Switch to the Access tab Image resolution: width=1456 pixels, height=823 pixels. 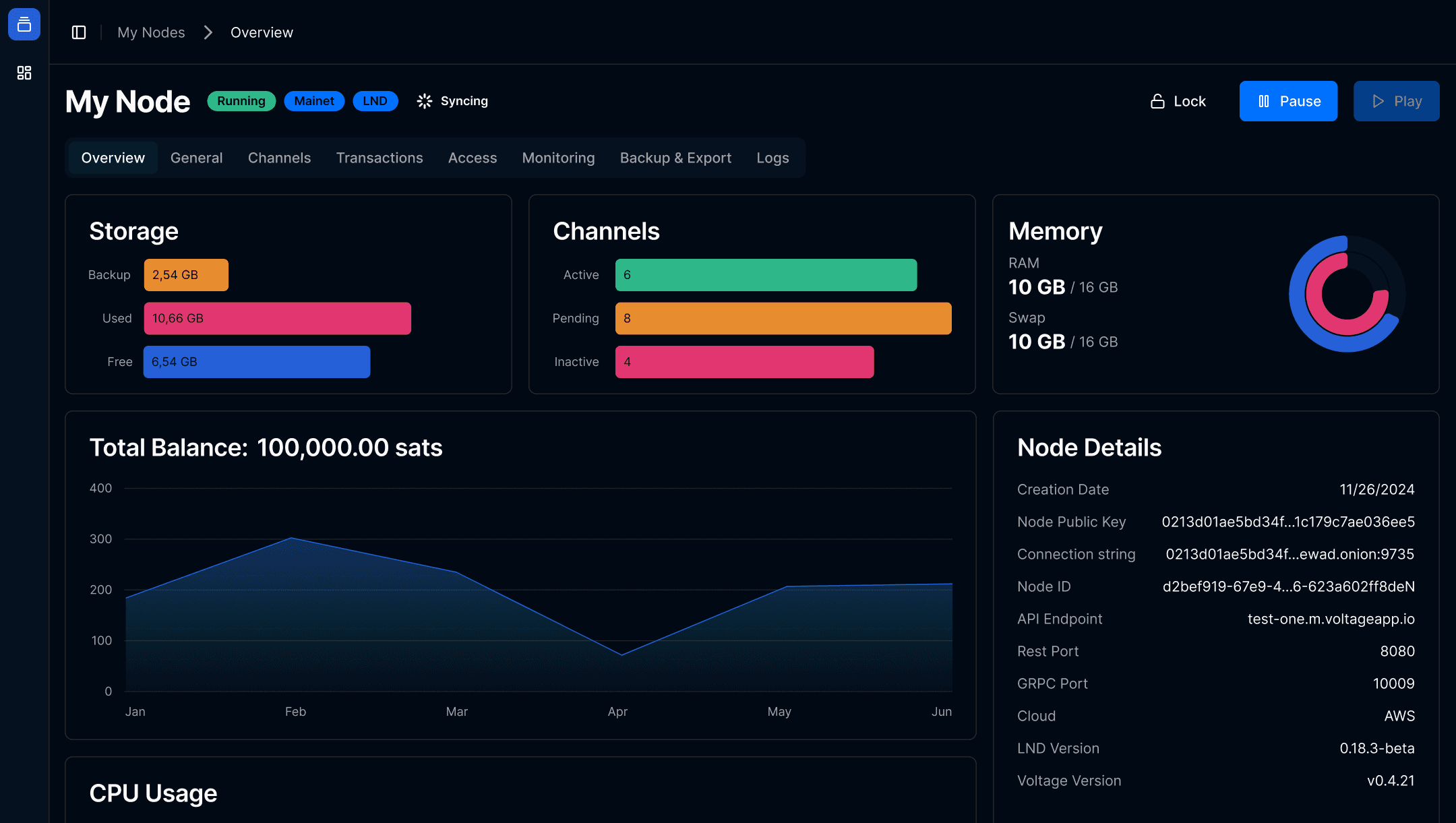473,158
